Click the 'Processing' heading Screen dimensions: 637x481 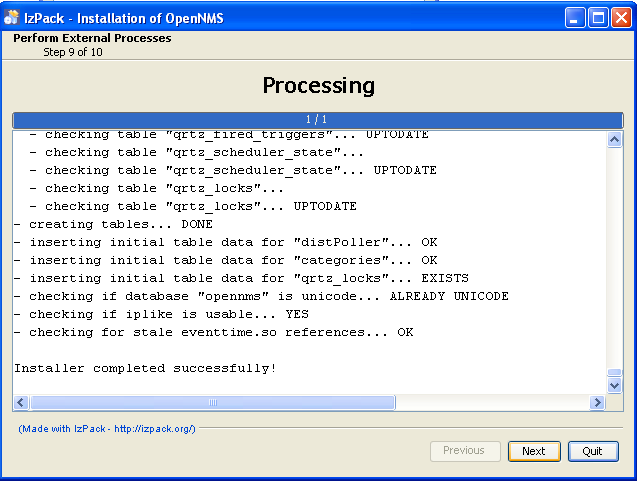[318, 86]
